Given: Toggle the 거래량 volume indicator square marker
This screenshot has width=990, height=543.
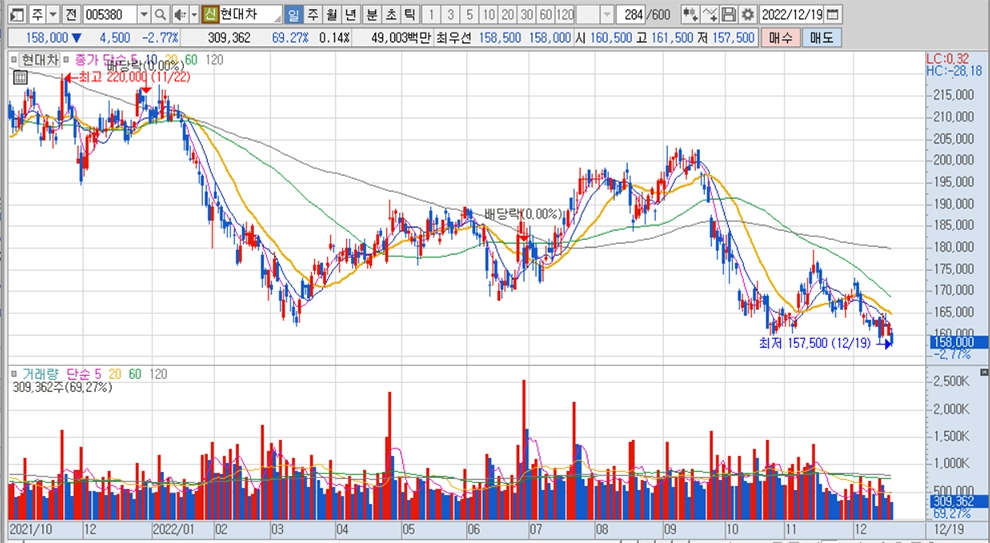Looking at the screenshot, I should point(15,373).
